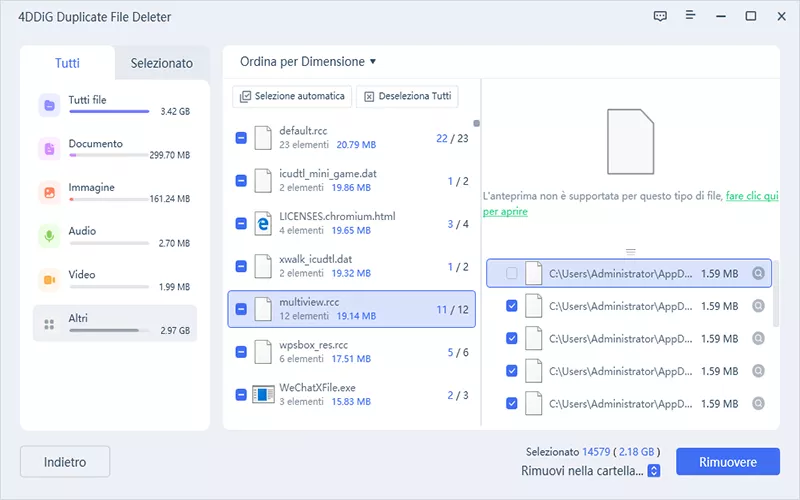Click the xwalk_icudtl.dat file icon

[263, 266]
